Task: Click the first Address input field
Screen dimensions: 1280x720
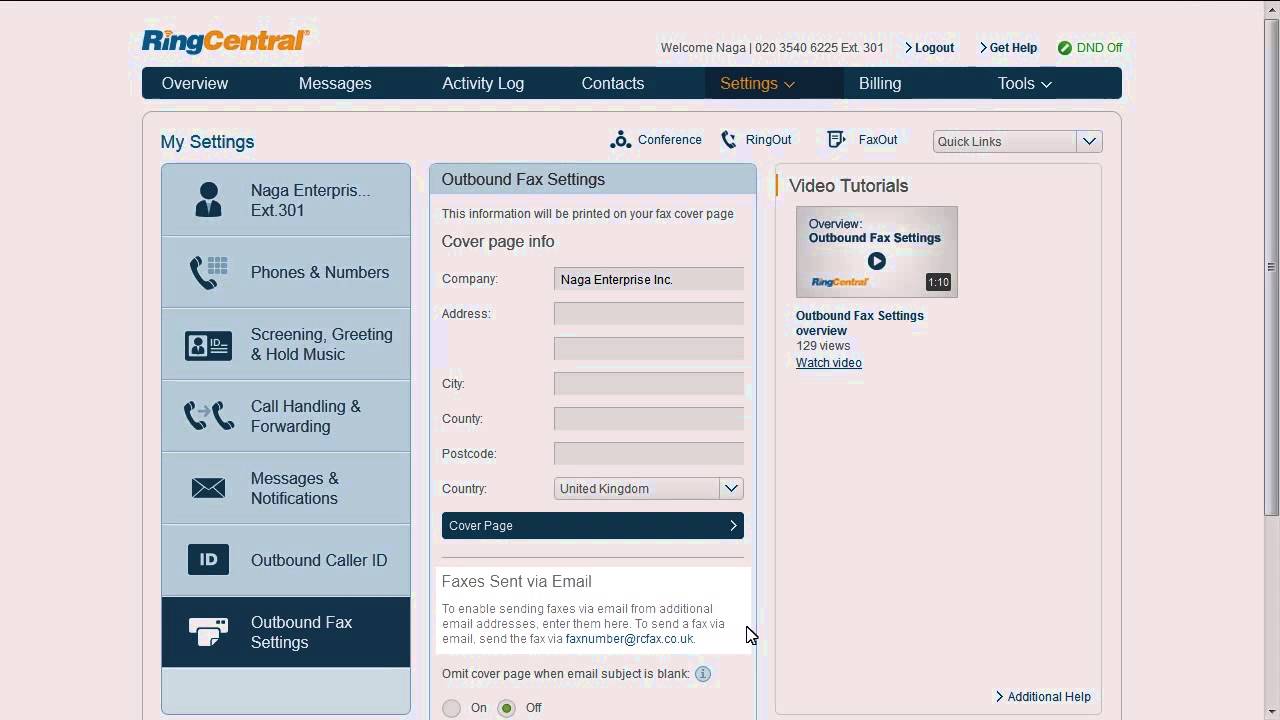Action: click(649, 314)
